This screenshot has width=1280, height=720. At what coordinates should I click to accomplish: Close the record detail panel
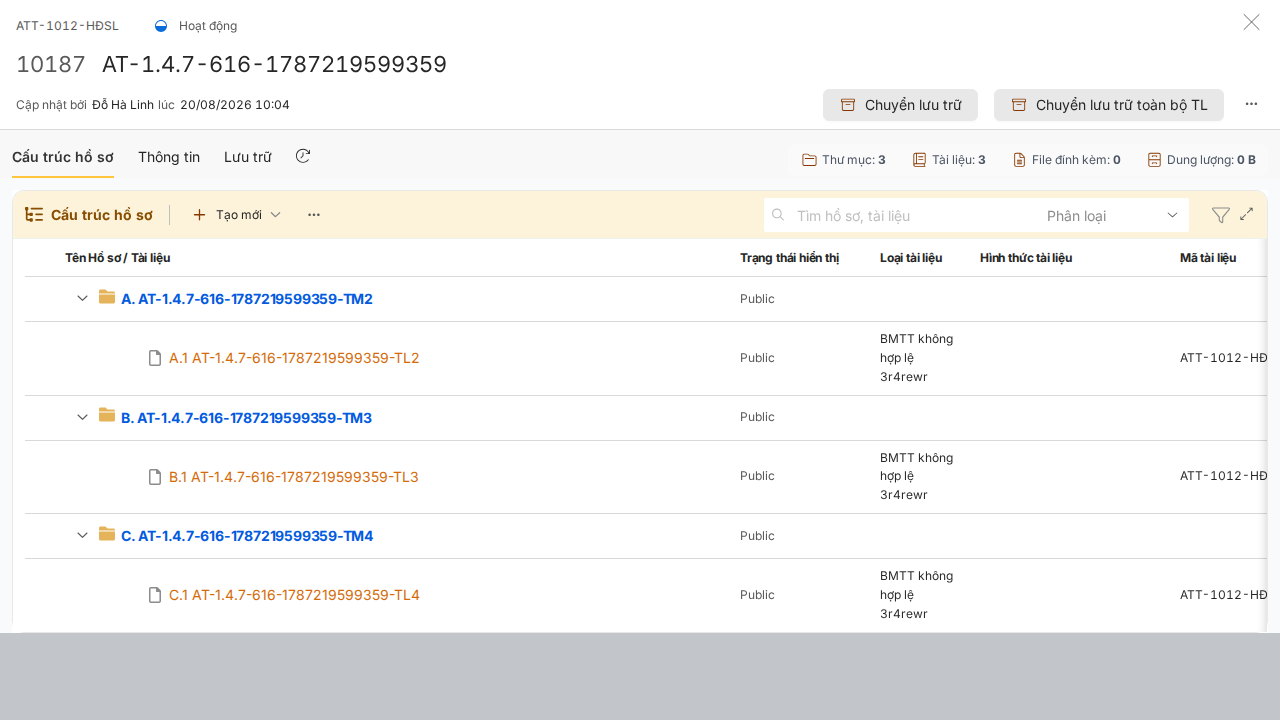click(x=1251, y=22)
